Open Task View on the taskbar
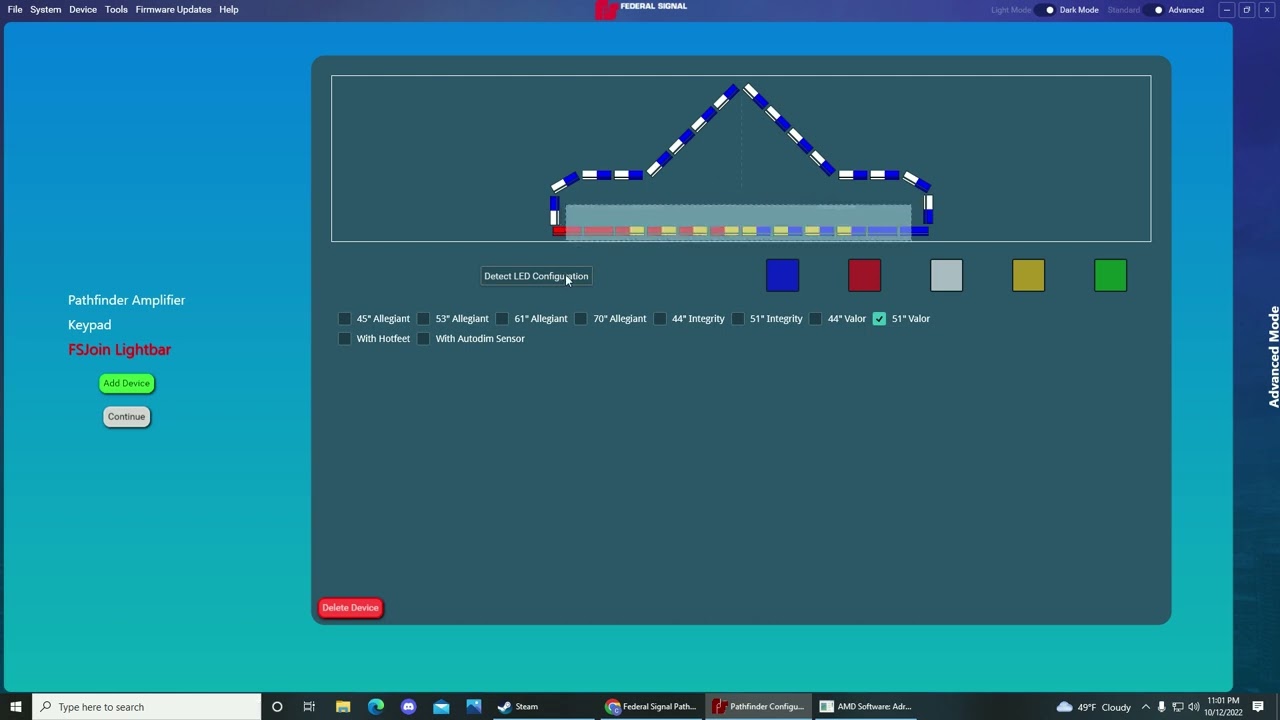Image resolution: width=1280 pixels, height=720 pixels. point(309,707)
